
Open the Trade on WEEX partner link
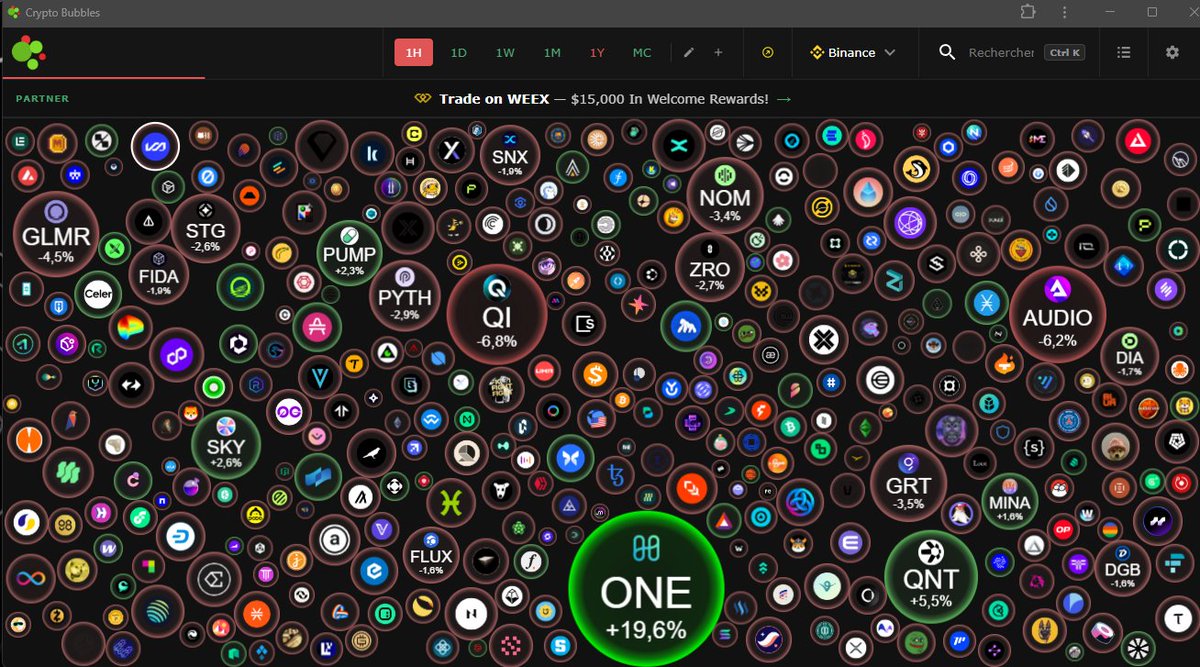[x=603, y=99]
